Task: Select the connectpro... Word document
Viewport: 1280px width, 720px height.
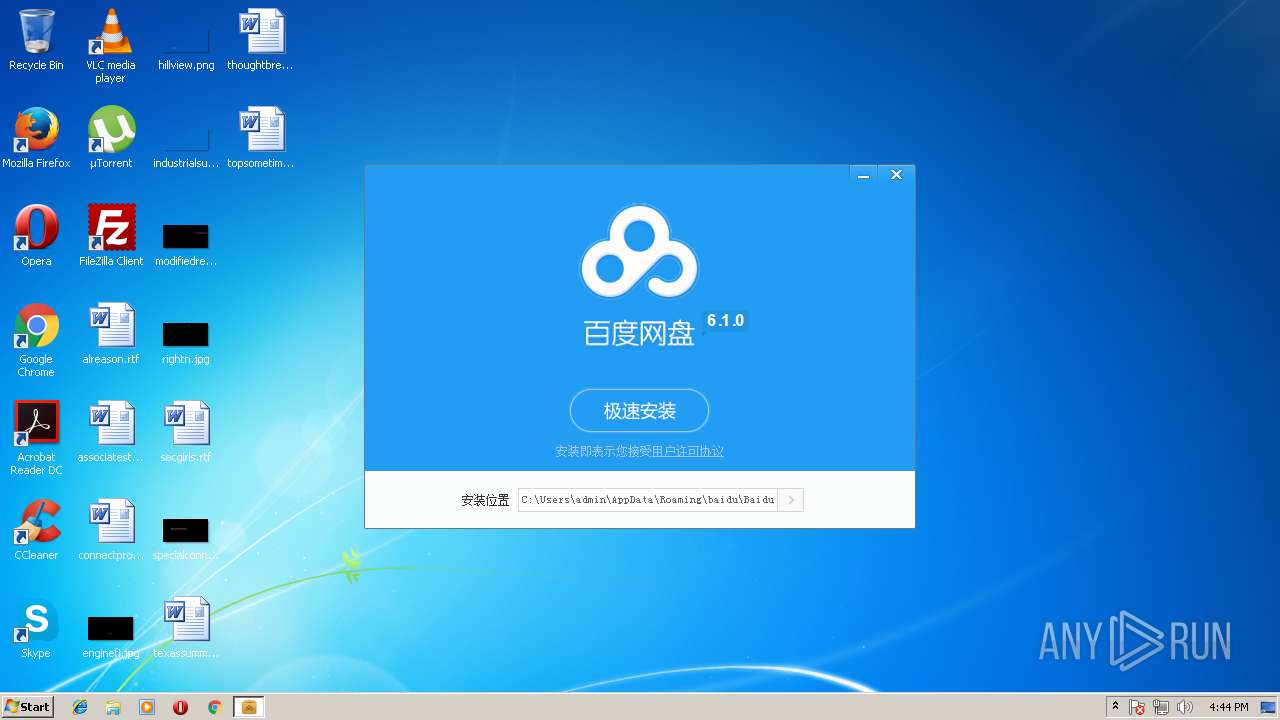Action: (110, 530)
